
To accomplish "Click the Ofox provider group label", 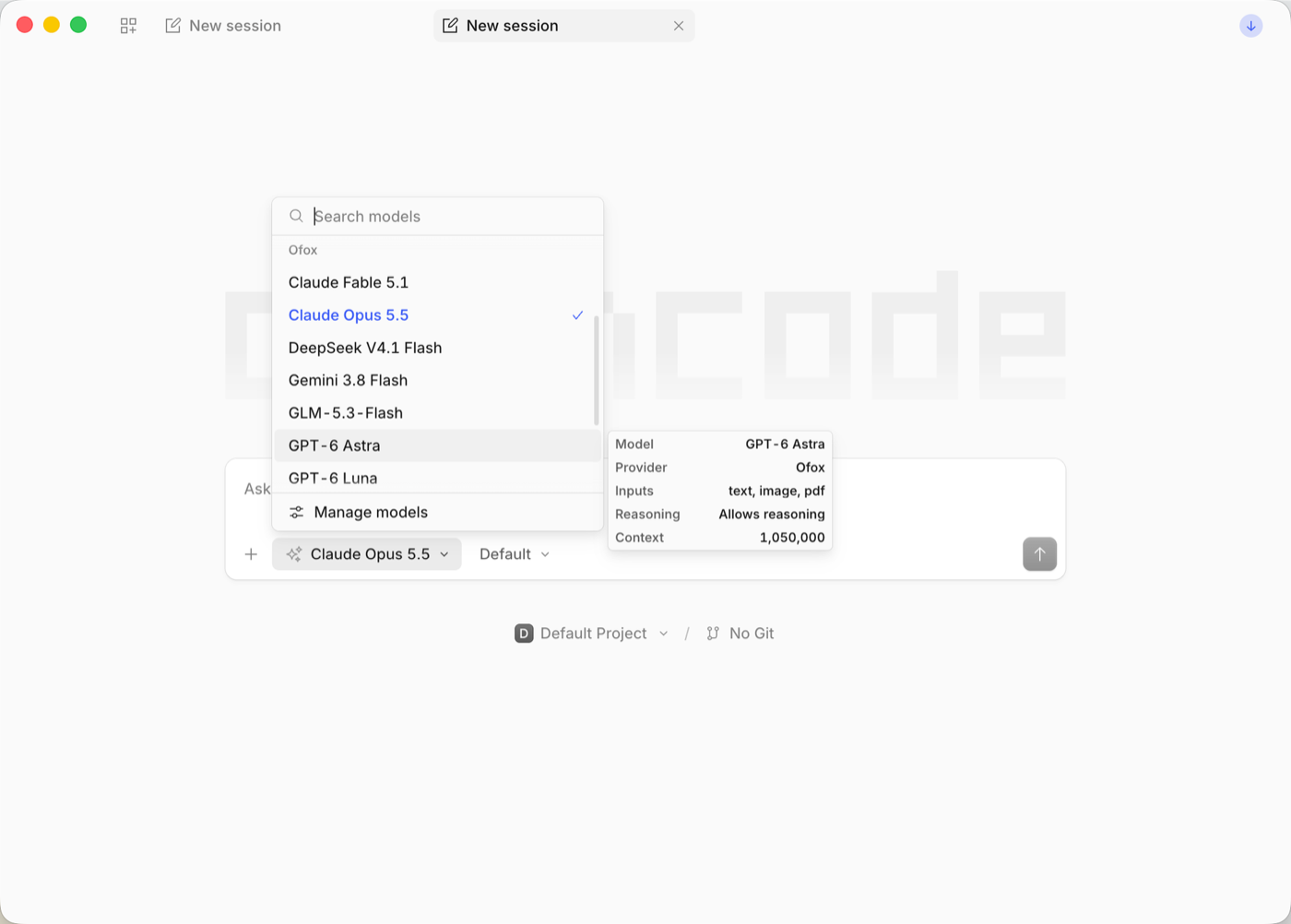I will point(302,250).
